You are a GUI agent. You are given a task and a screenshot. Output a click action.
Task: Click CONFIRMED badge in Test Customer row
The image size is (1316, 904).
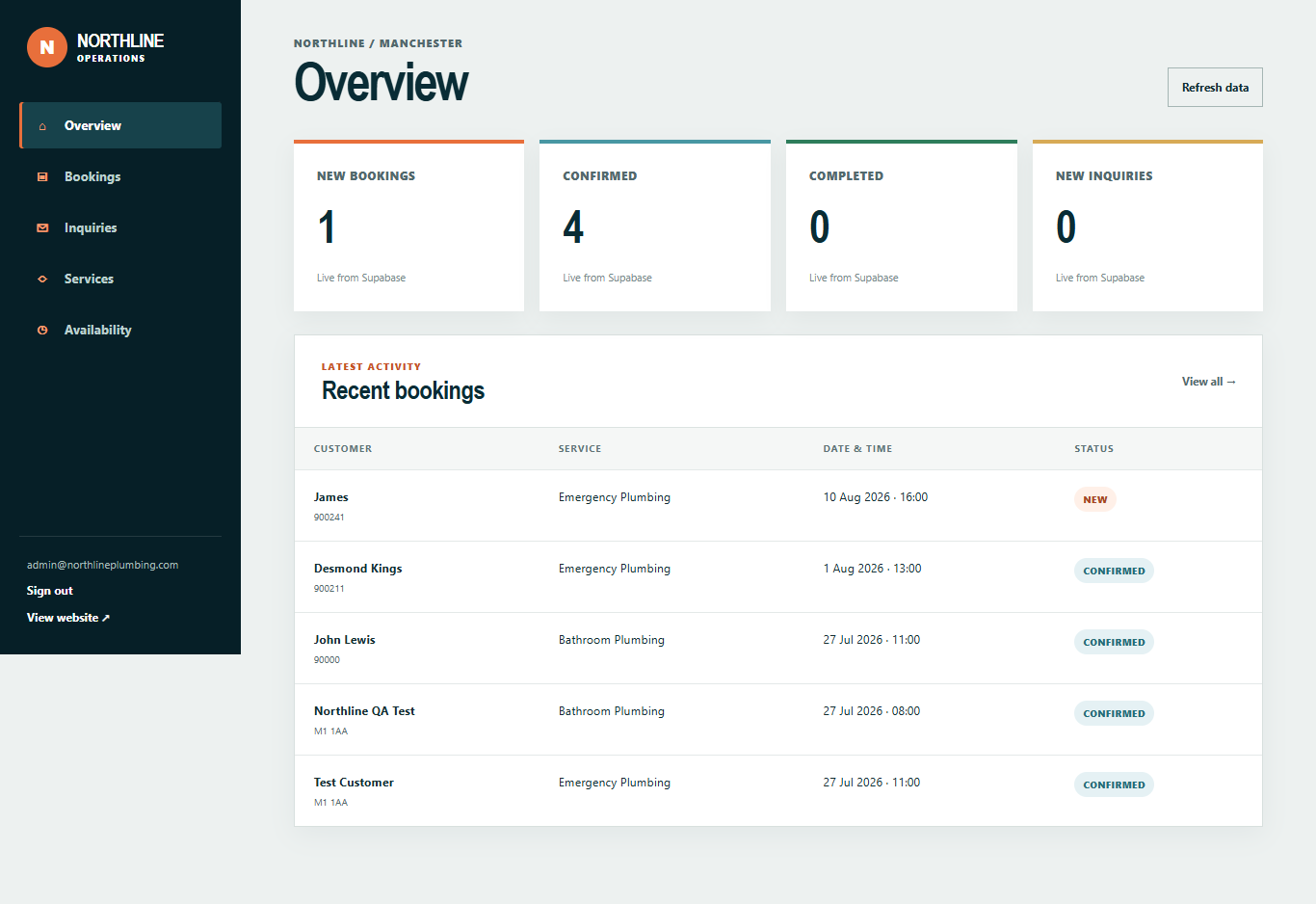(1114, 784)
